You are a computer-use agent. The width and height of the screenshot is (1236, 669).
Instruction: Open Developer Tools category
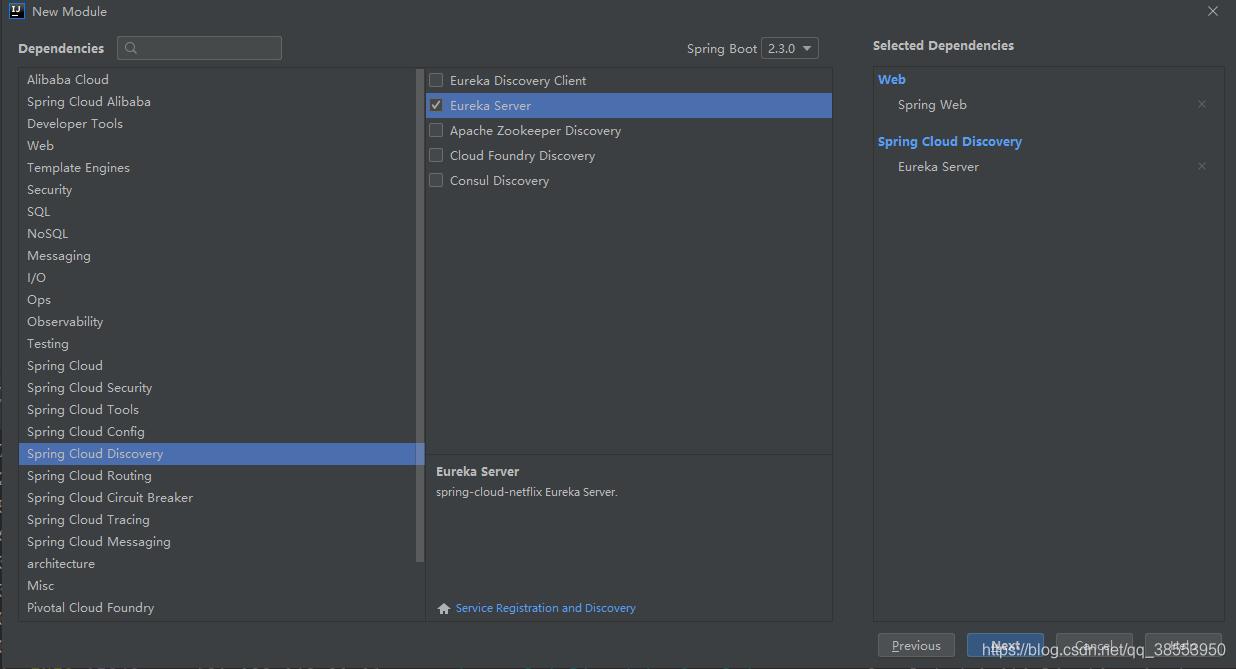click(x=217, y=124)
